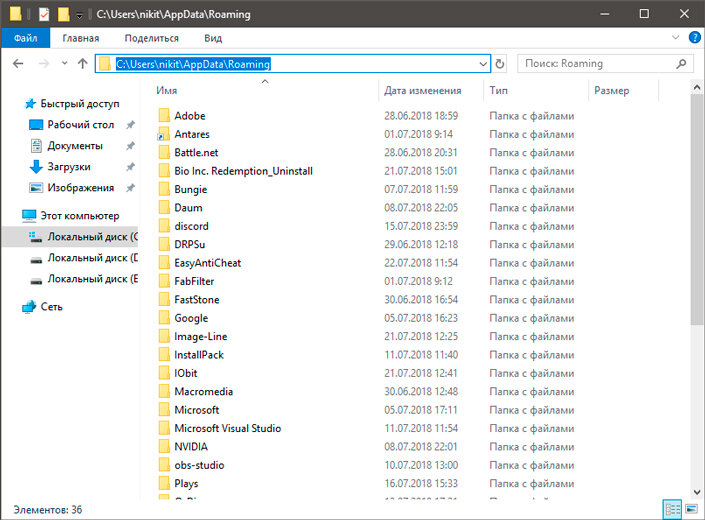Viewport: 705px width, 520px height.
Task: Go back with the back arrow
Action: (18, 63)
